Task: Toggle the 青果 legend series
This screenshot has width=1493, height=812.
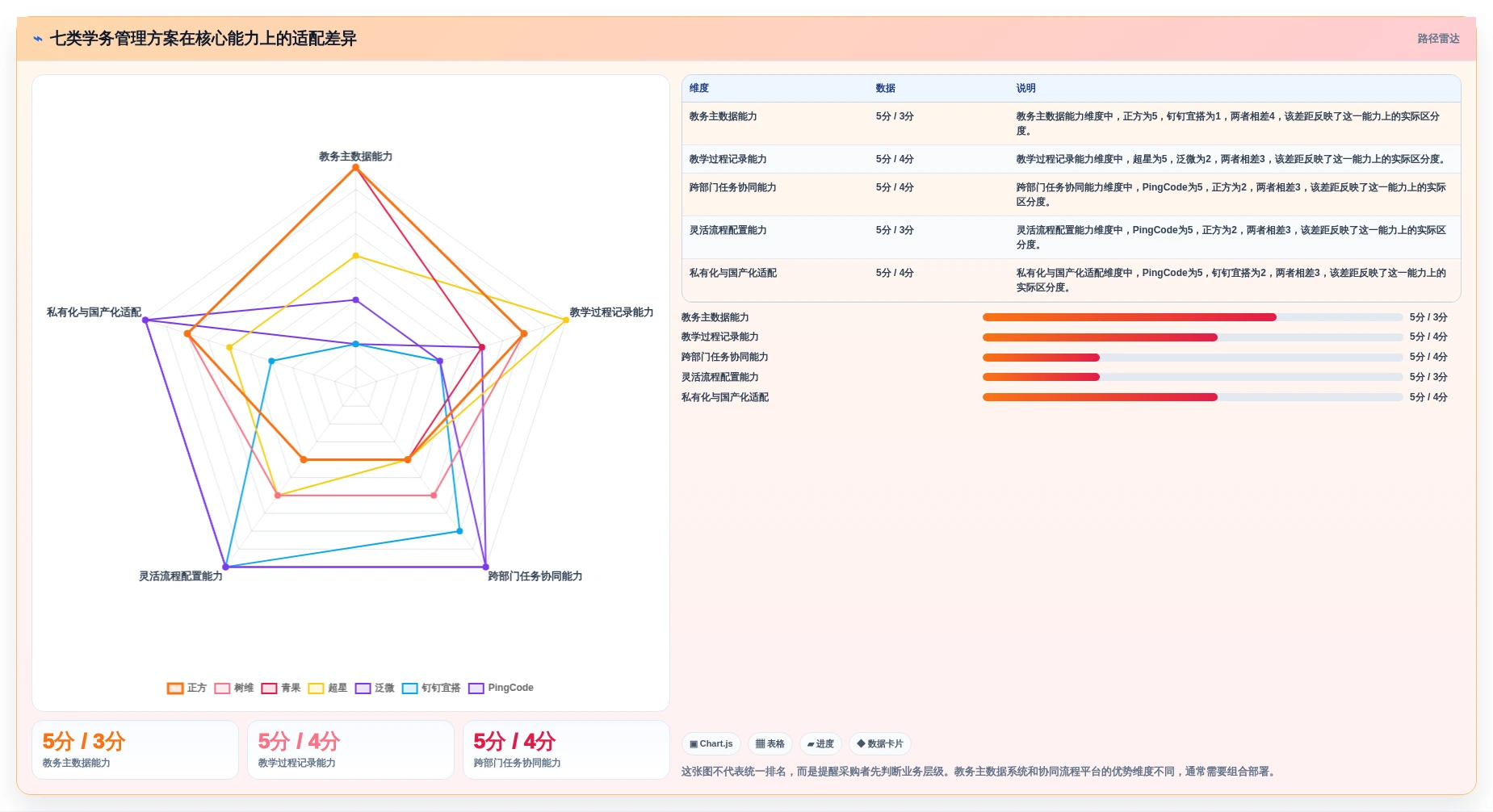Action: 281,688
